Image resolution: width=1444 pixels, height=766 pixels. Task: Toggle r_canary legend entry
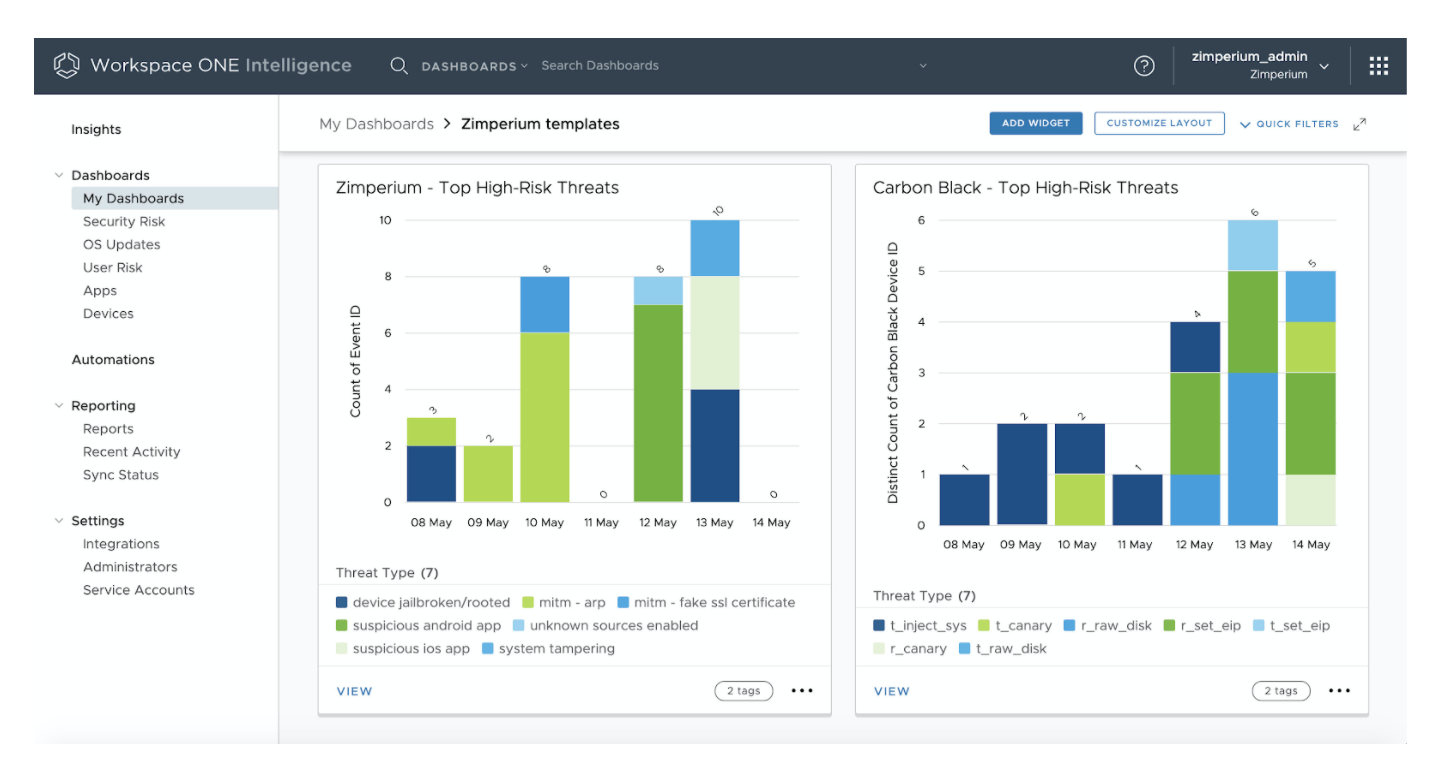click(910, 649)
